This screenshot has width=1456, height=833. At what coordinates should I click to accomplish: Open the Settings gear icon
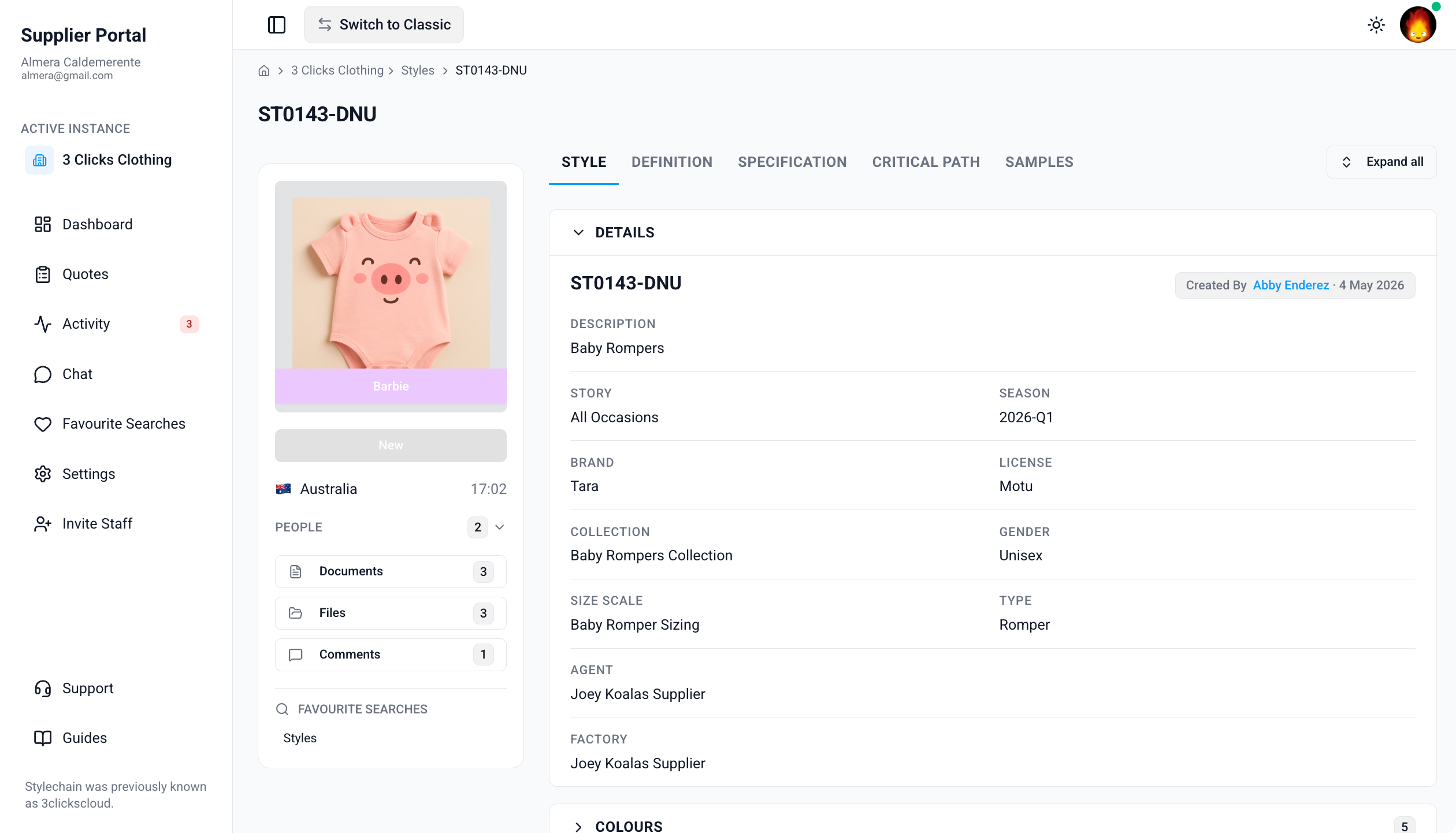click(x=43, y=474)
